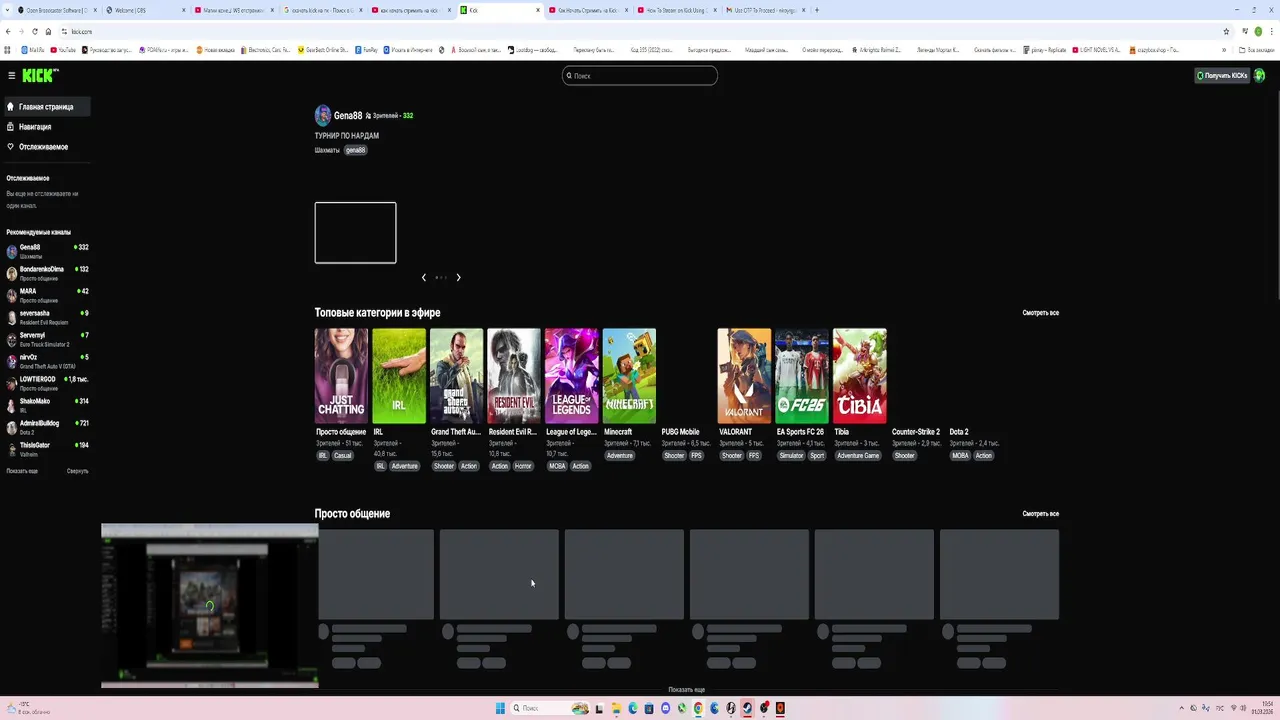
Task: Click Получить KICKs button
Action: 1222,75
